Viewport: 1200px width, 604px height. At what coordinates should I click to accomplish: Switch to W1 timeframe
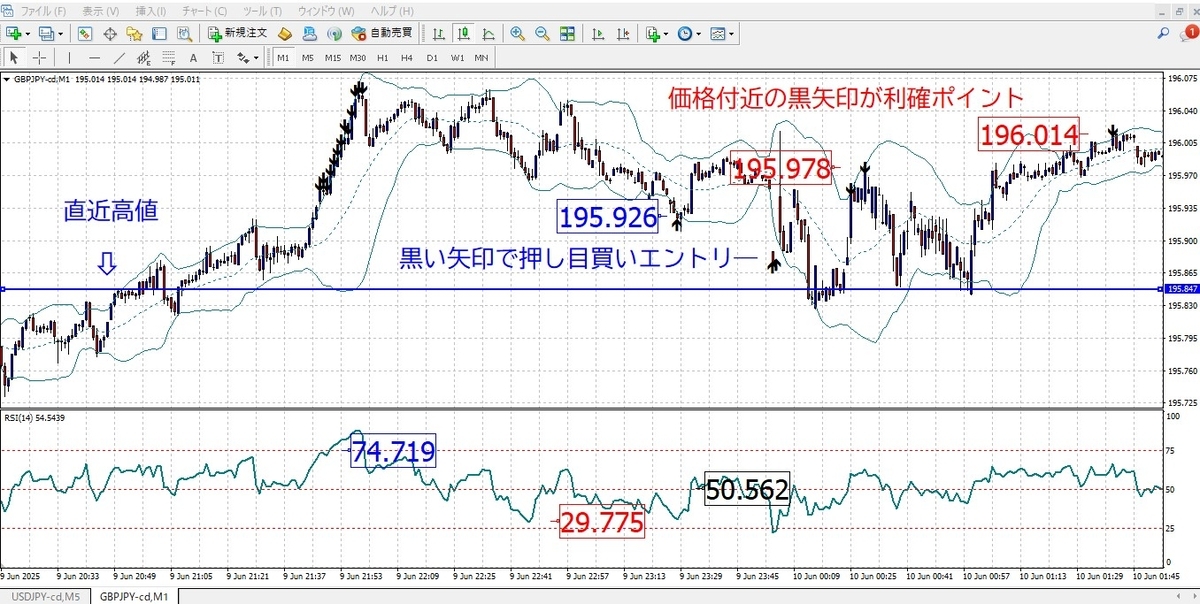point(457,57)
